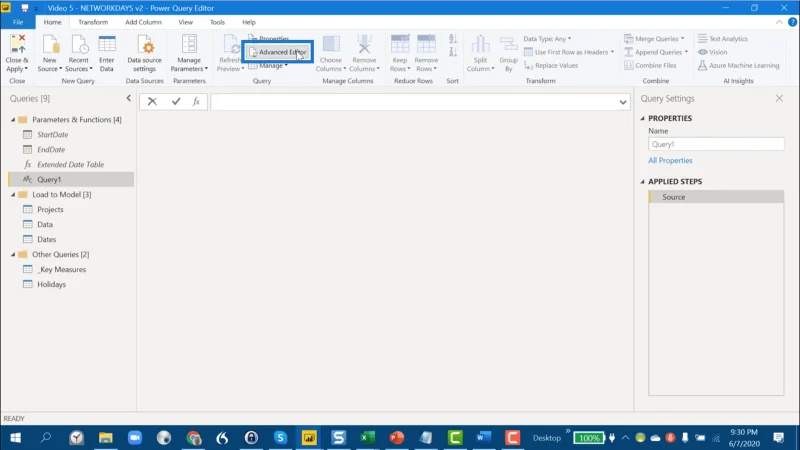Click the Enter Data icon

click(107, 44)
